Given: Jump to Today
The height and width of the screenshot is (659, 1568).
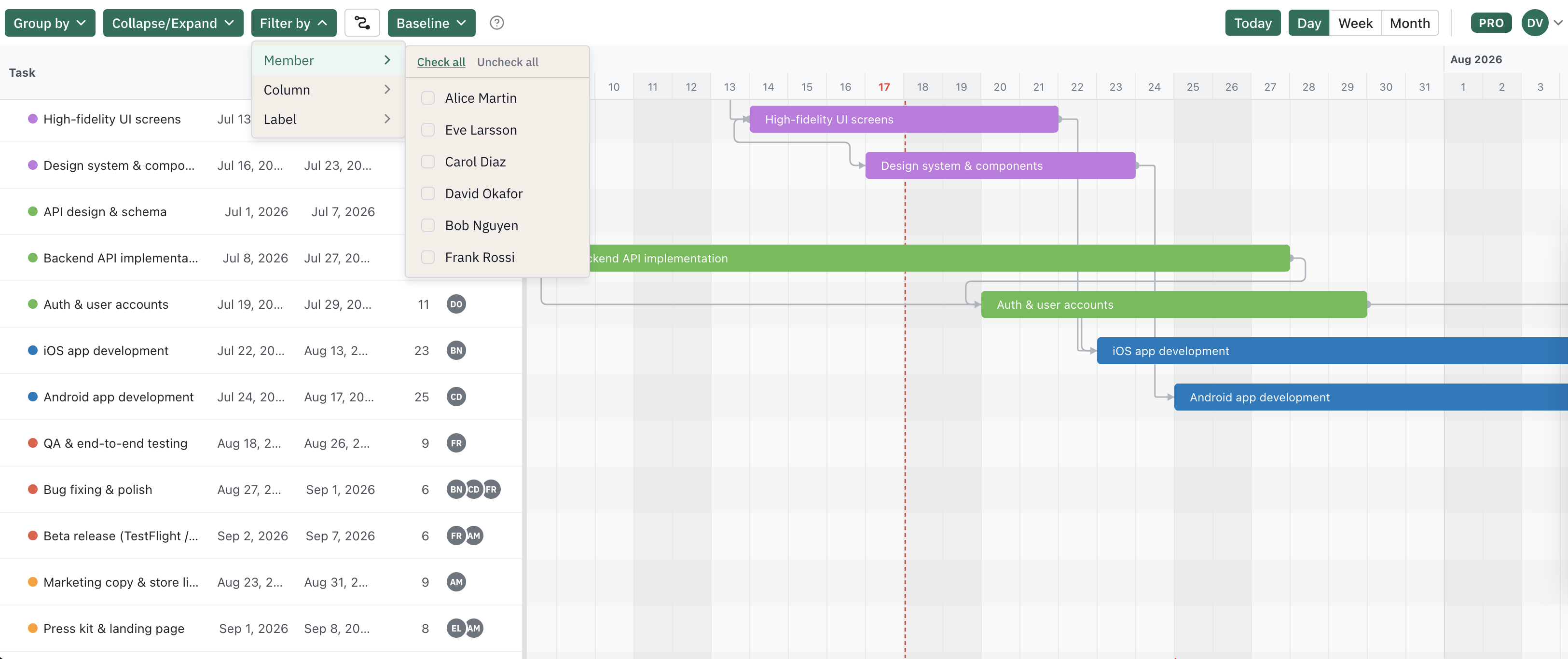Looking at the screenshot, I should coord(1252,23).
